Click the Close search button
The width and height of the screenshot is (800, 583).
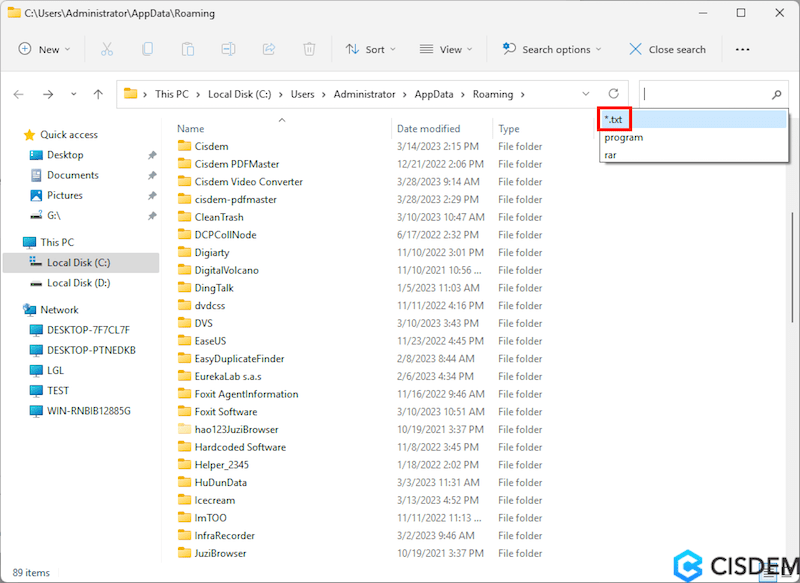click(667, 49)
